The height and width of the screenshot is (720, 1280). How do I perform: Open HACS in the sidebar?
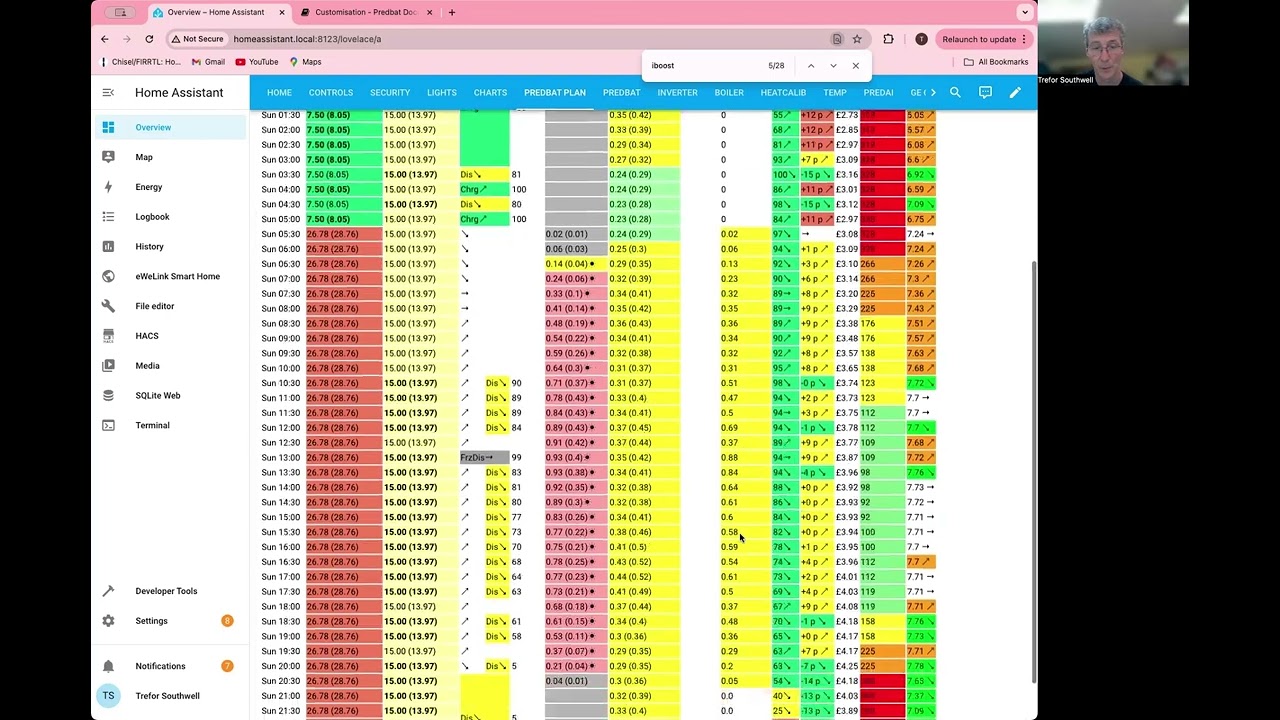point(171,336)
